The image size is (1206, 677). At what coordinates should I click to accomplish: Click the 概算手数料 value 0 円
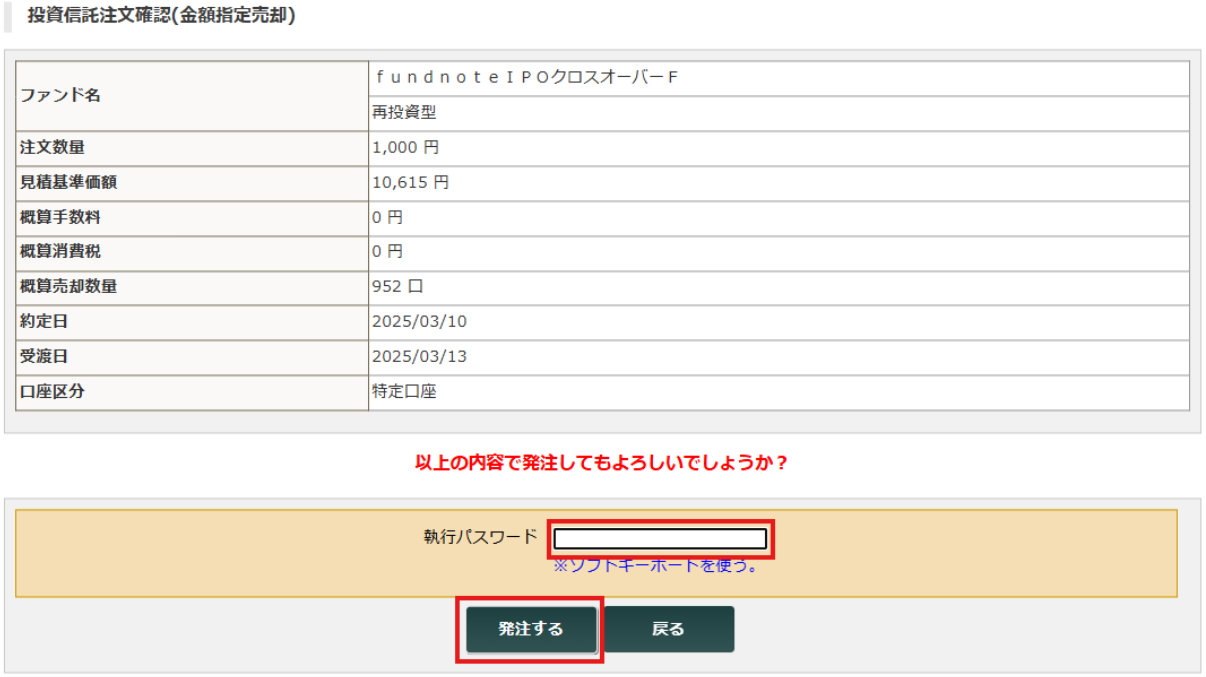click(x=387, y=217)
